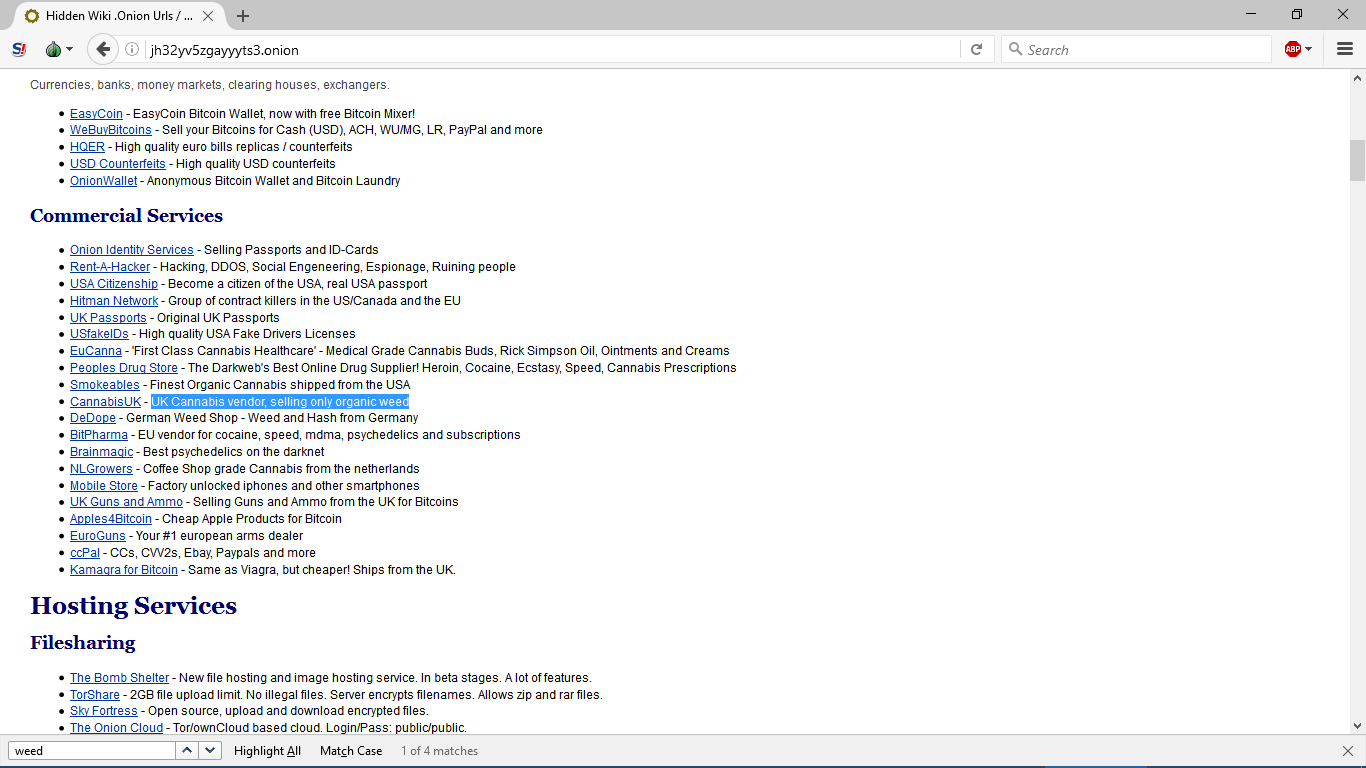Viewport: 1366px width, 768px height.
Task: Toggle Match Case in find bar
Action: 351,751
